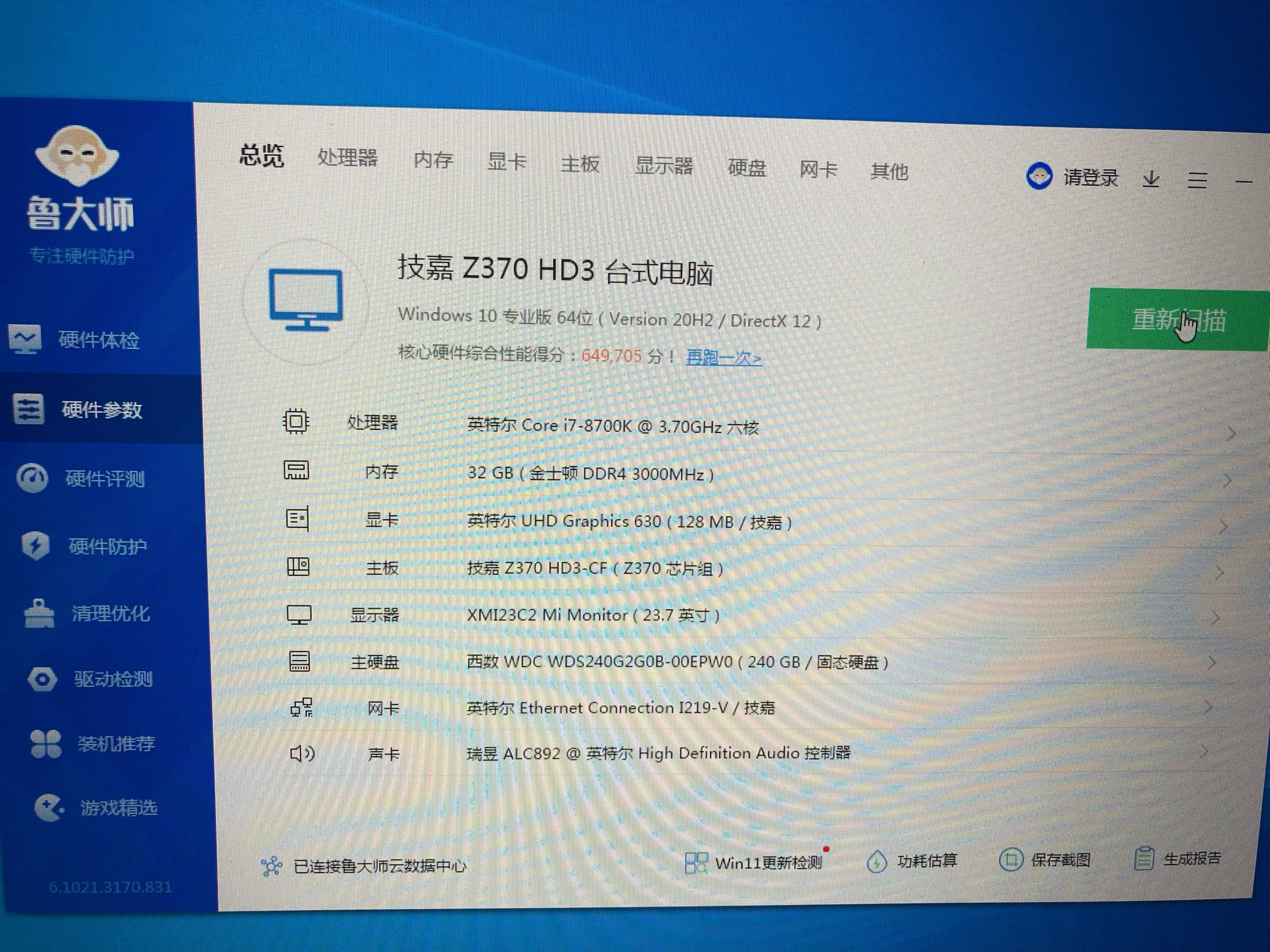Expand the 显卡 row chevron
Viewport: 1270px width, 952px height.
[x=1223, y=527]
